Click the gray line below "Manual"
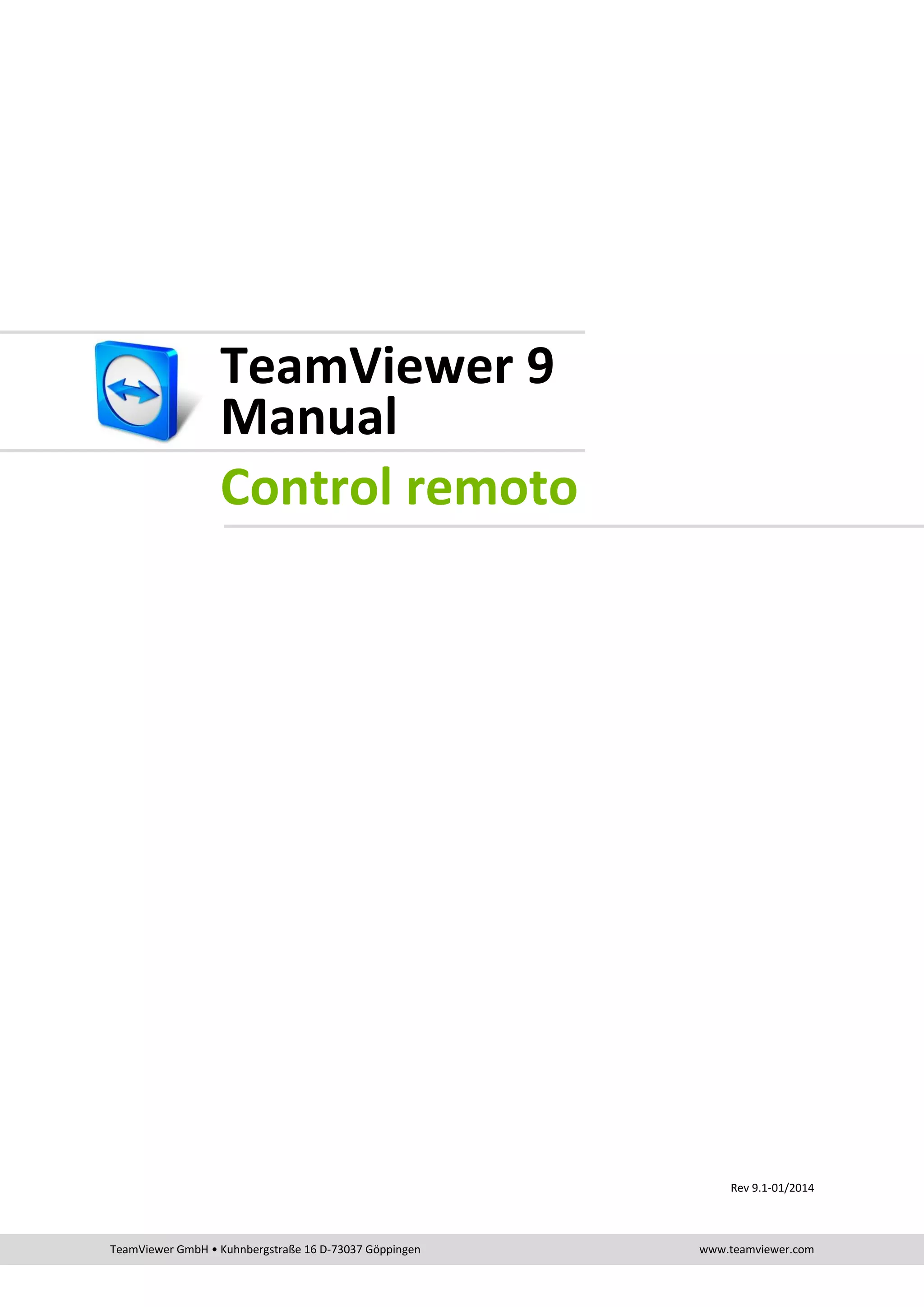Screen dimensions: 924x1307 click(x=292, y=450)
